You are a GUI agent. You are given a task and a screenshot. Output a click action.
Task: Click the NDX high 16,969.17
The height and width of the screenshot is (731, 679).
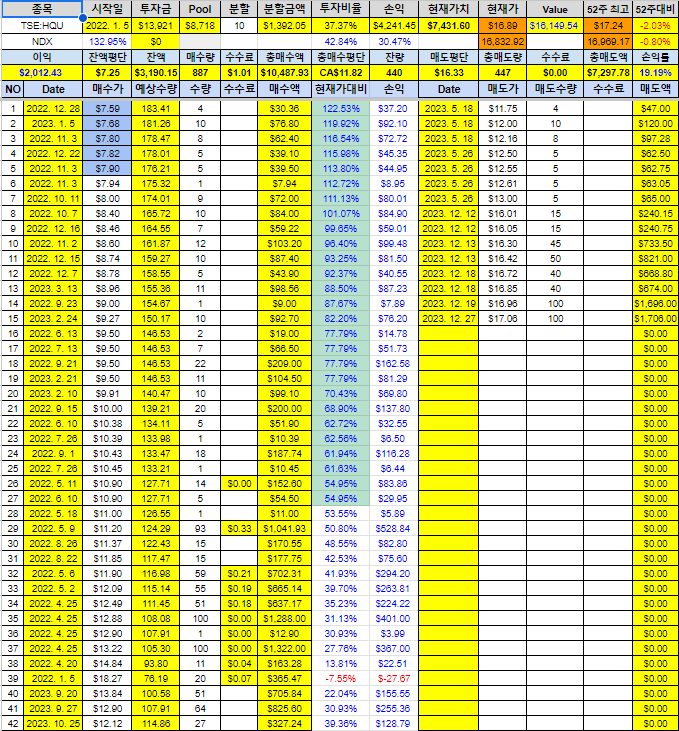[x=608, y=41]
